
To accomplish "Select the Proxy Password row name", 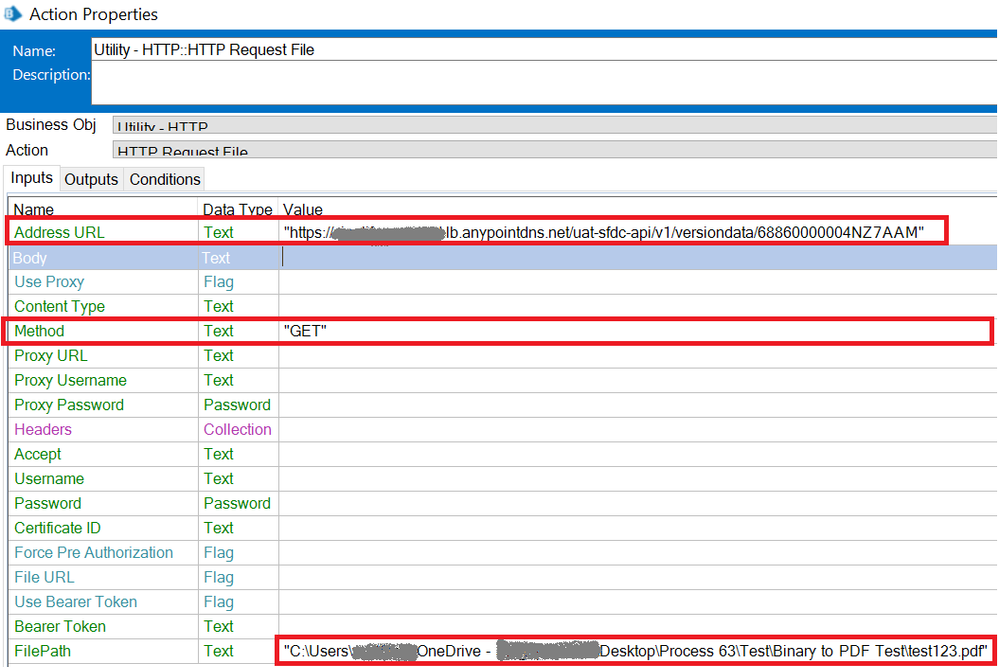I will [x=69, y=405].
